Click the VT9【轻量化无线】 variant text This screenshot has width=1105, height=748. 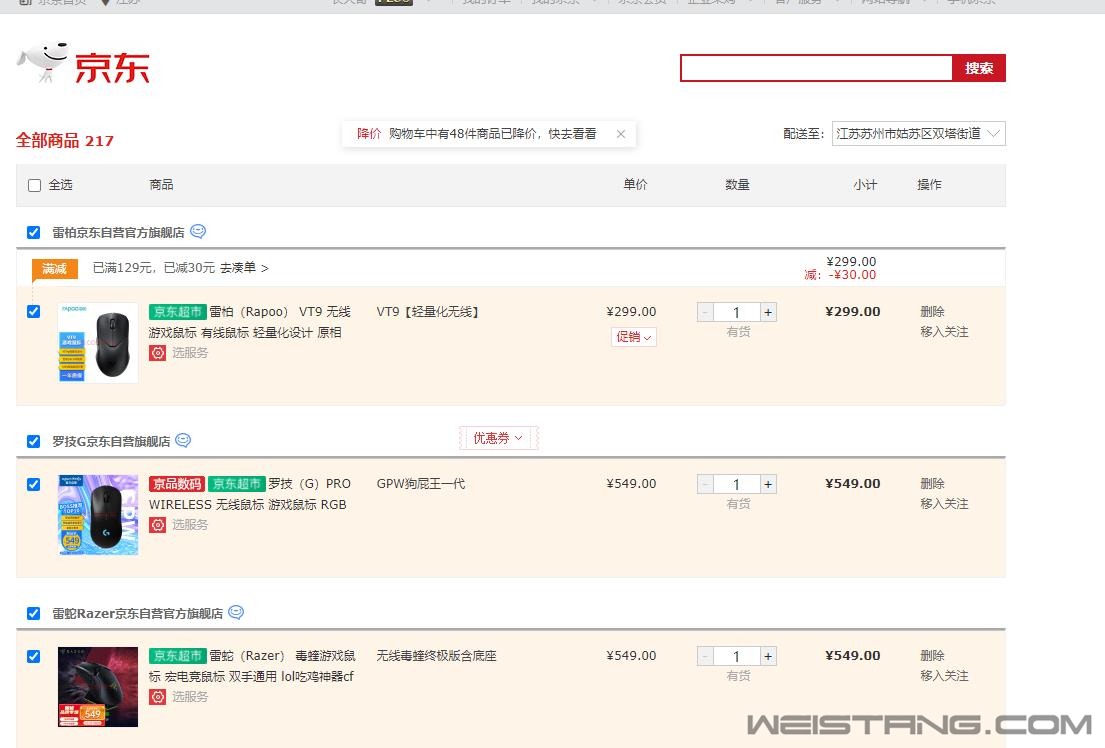427,312
